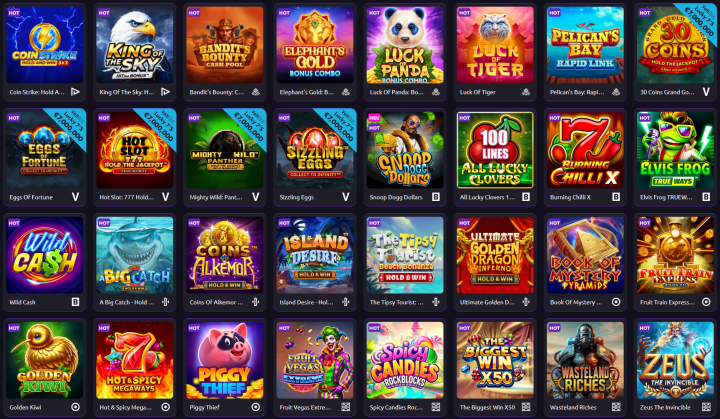Launch the Piggy Thief game tile

225,360
